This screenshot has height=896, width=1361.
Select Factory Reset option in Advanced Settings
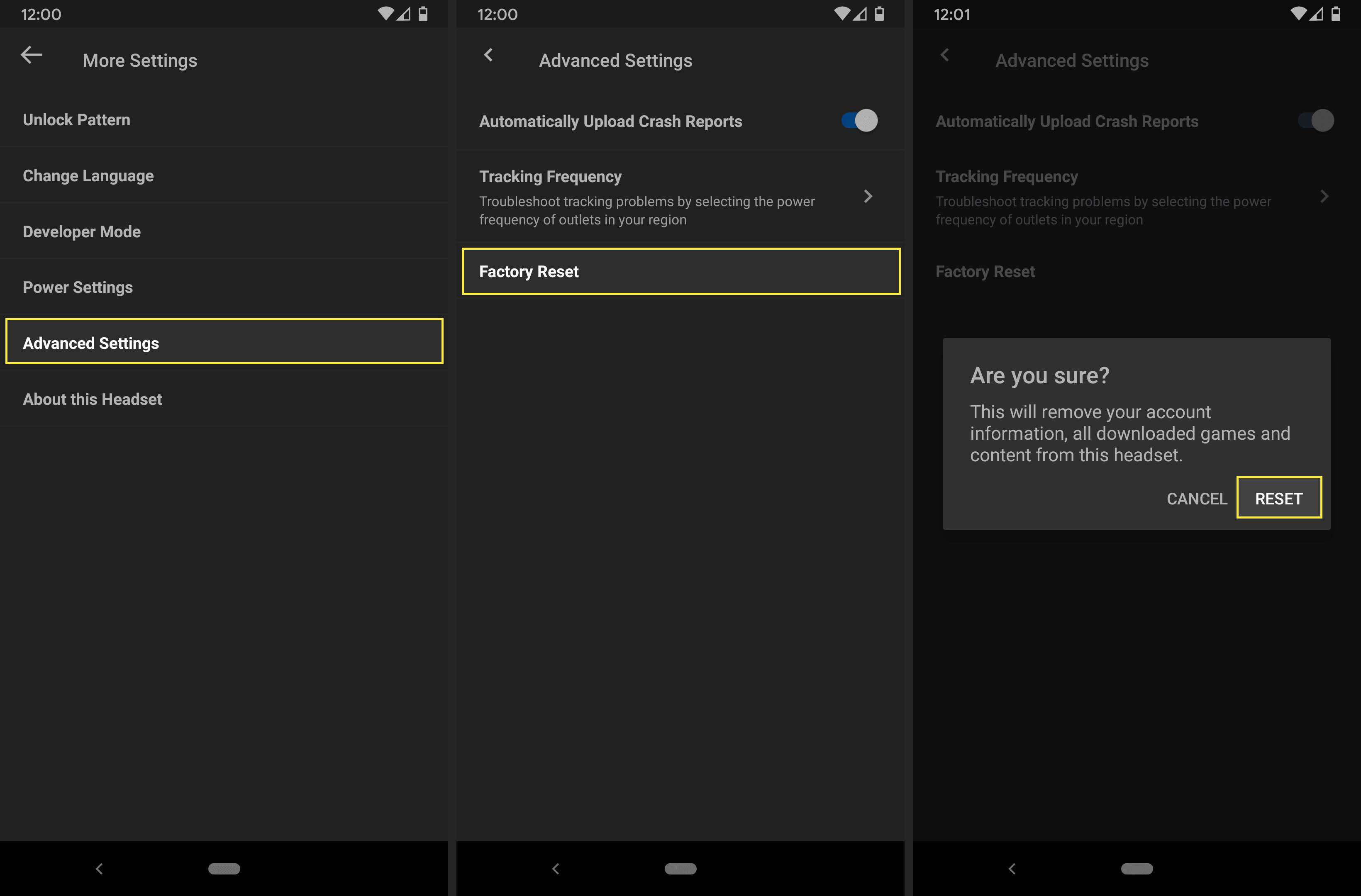pos(680,270)
